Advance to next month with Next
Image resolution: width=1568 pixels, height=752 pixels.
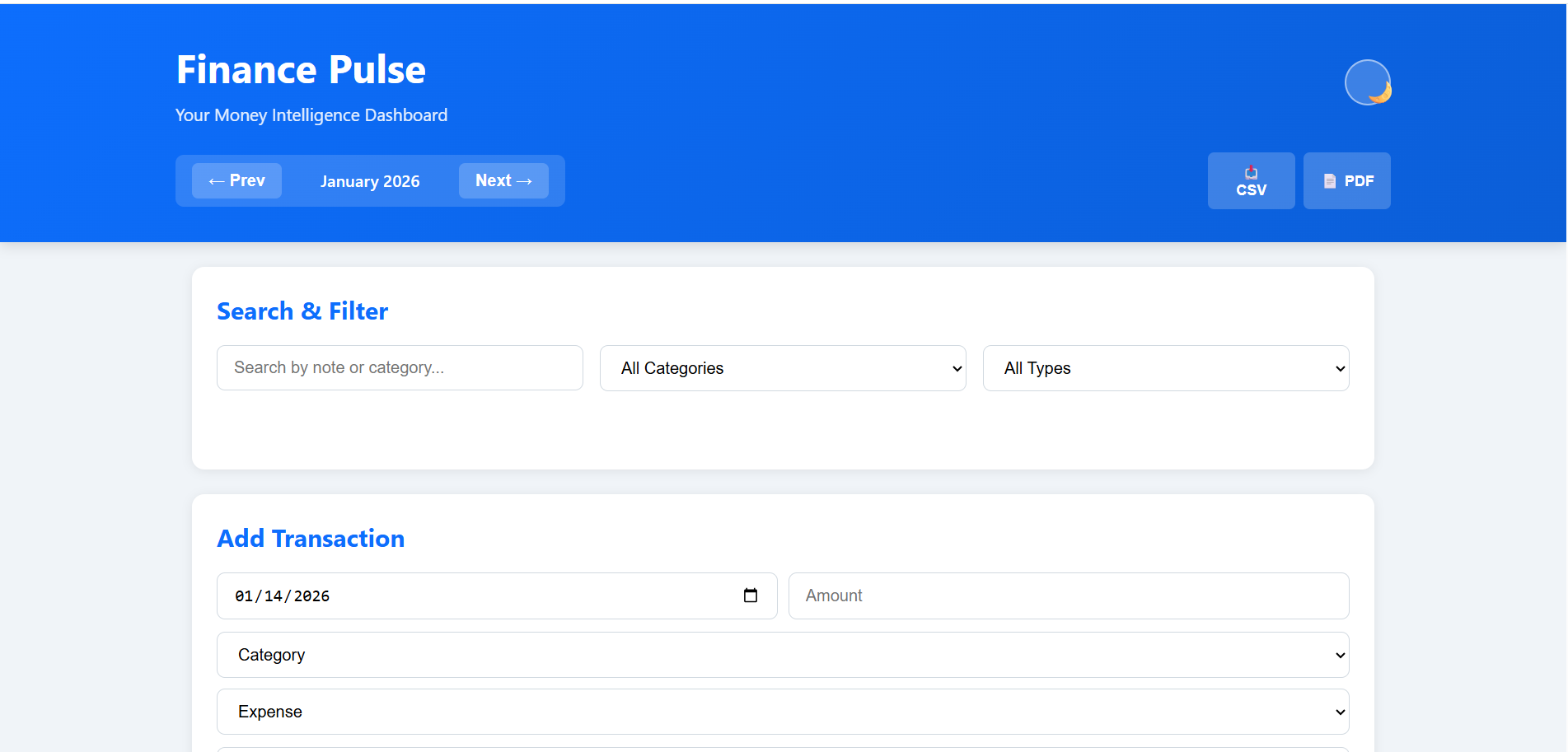click(x=503, y=180)
